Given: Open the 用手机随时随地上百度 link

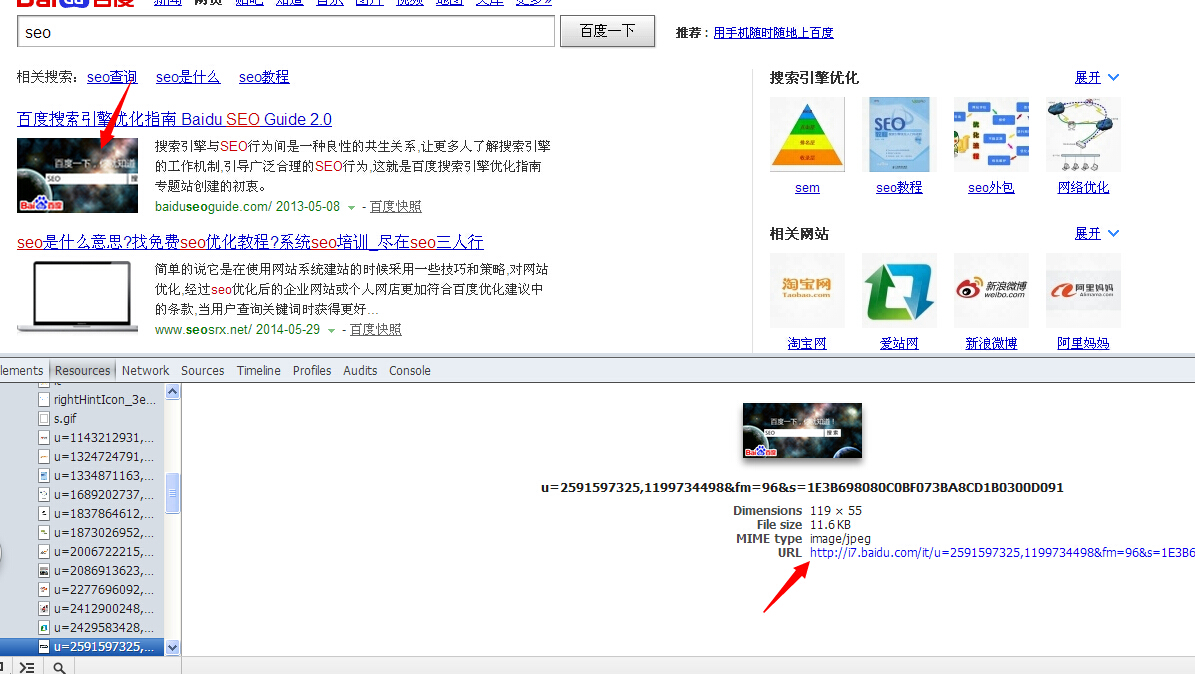Looking at the screenshot, I should coord(774,33).
